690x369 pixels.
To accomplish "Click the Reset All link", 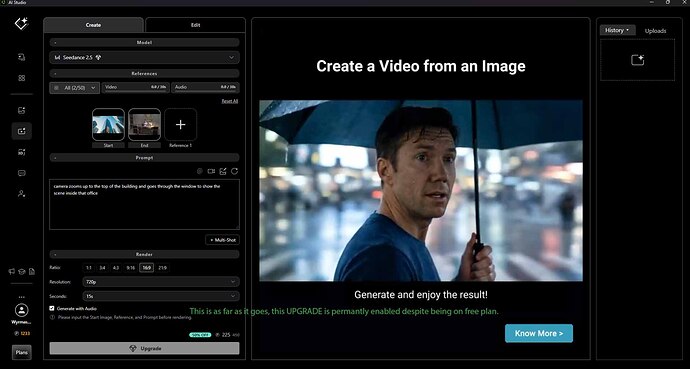I will [x=230, y=101].
